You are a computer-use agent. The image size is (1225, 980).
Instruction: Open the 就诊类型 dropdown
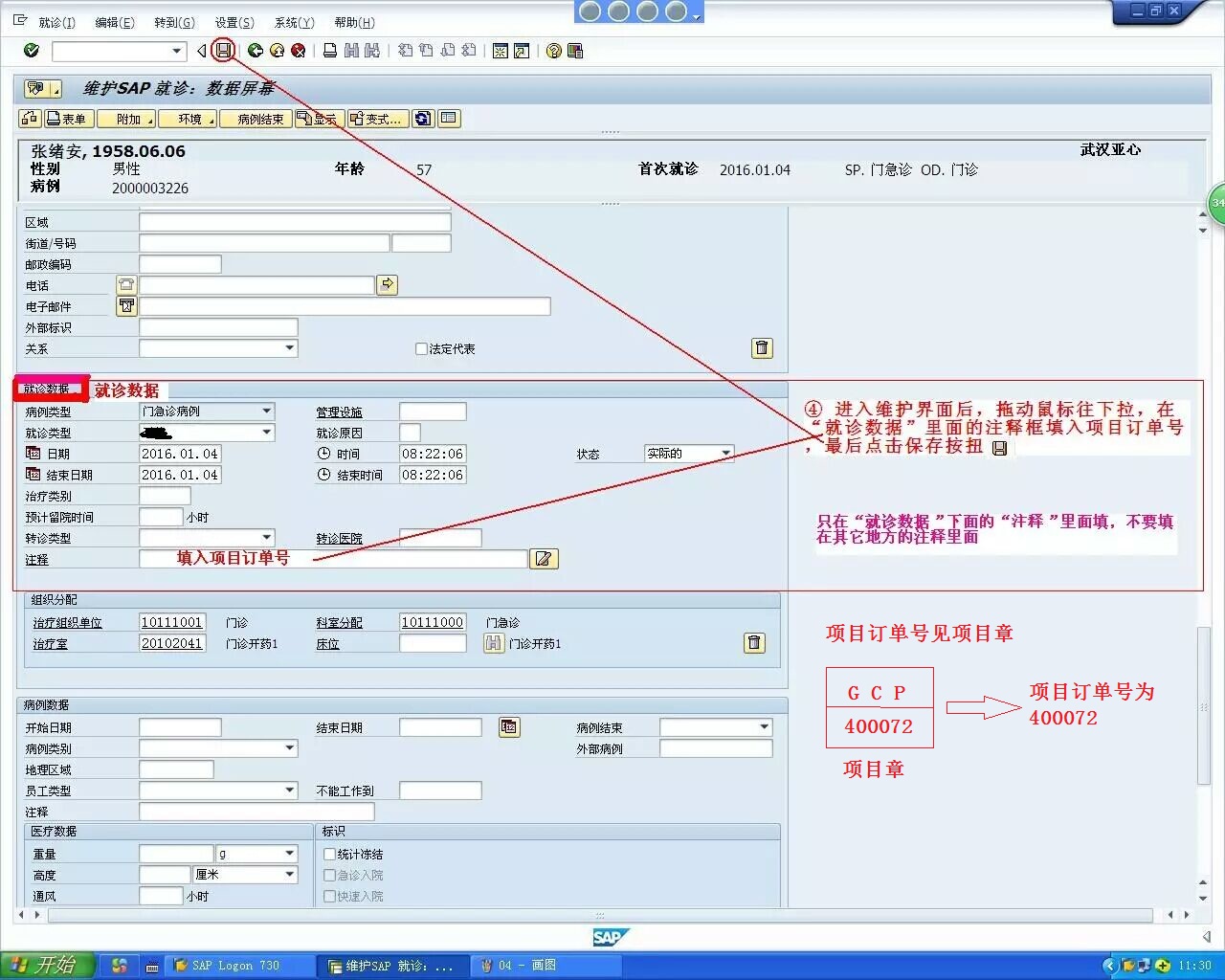point(266,433)
